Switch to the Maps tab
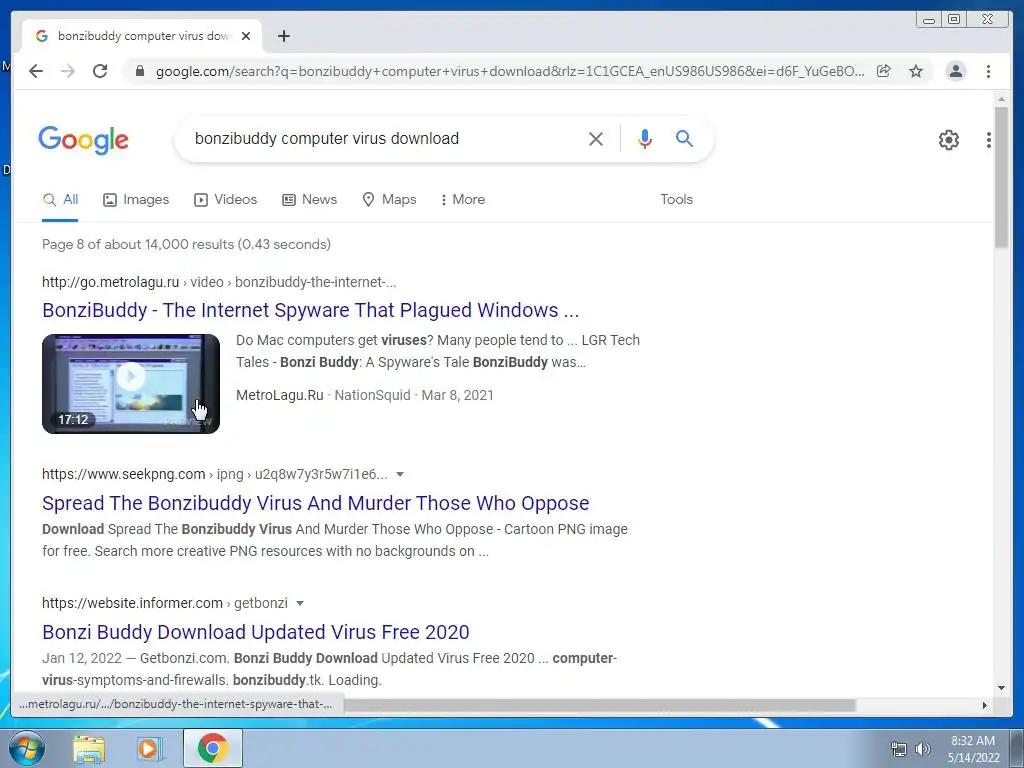This screenshot has height=768, width=1024. 389,200
